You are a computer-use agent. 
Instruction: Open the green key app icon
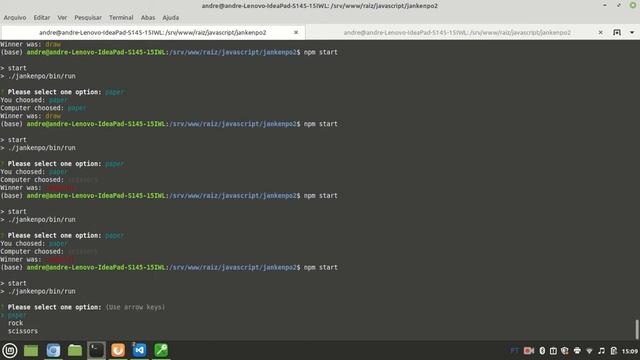point(161,350)
